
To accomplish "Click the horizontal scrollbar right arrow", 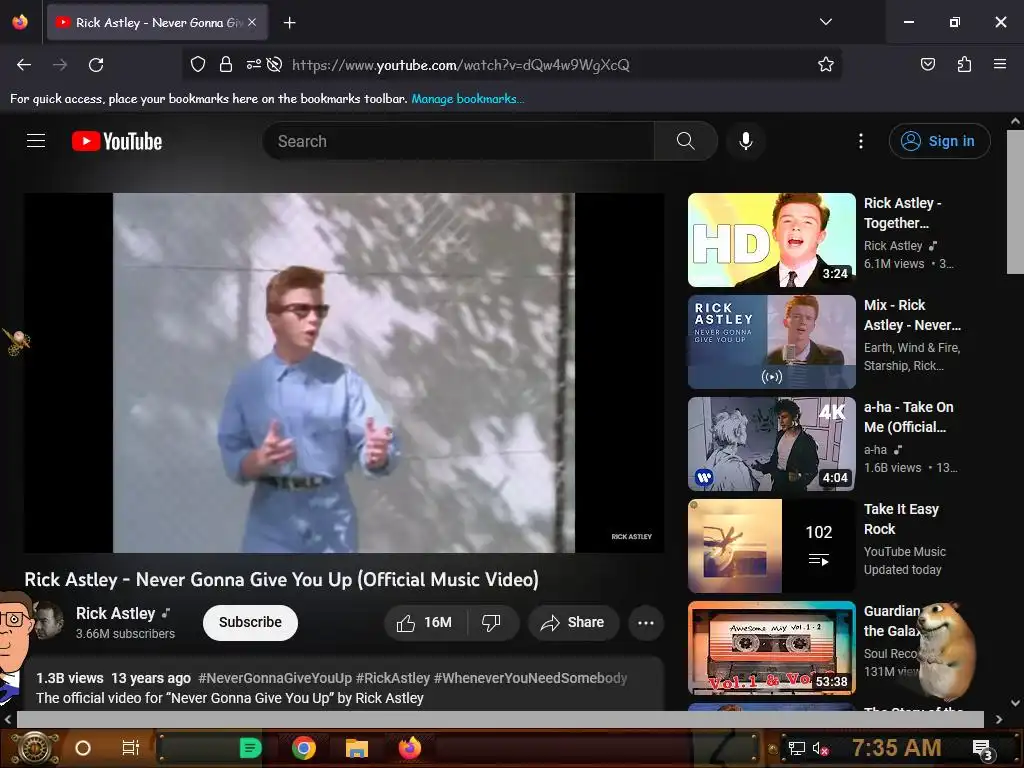I will coord(999,719).
